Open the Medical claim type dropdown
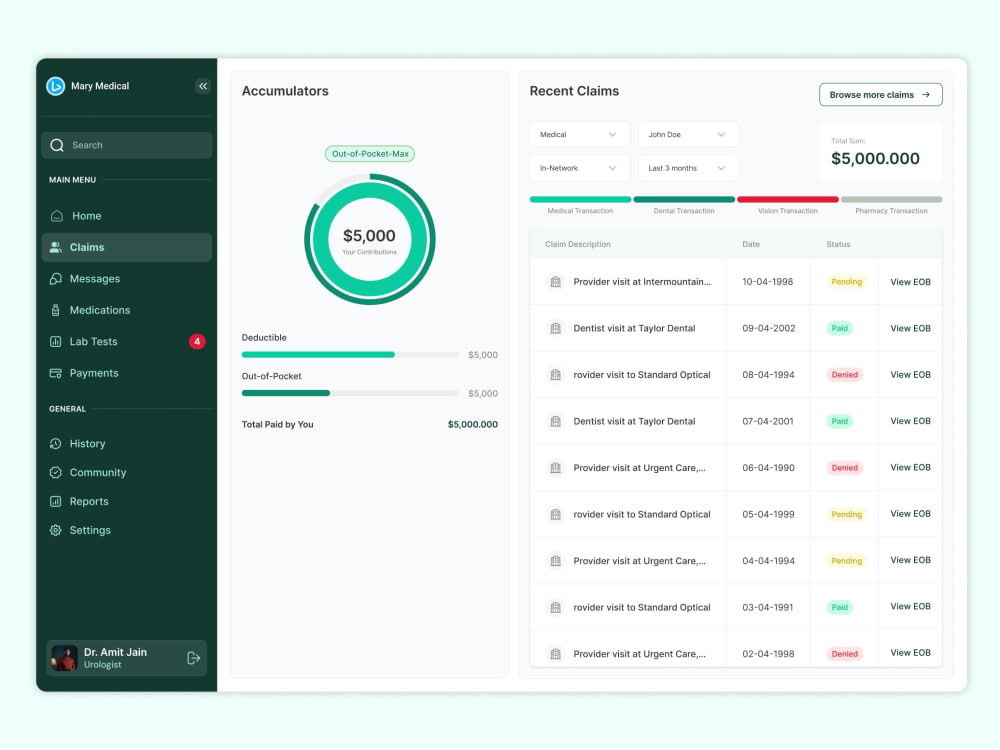1000x750 pixels. pos(579,135)
